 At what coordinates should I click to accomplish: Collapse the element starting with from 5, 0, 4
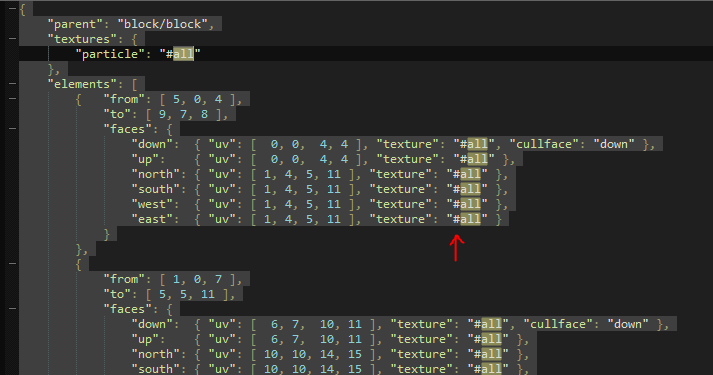coord(12,99)
